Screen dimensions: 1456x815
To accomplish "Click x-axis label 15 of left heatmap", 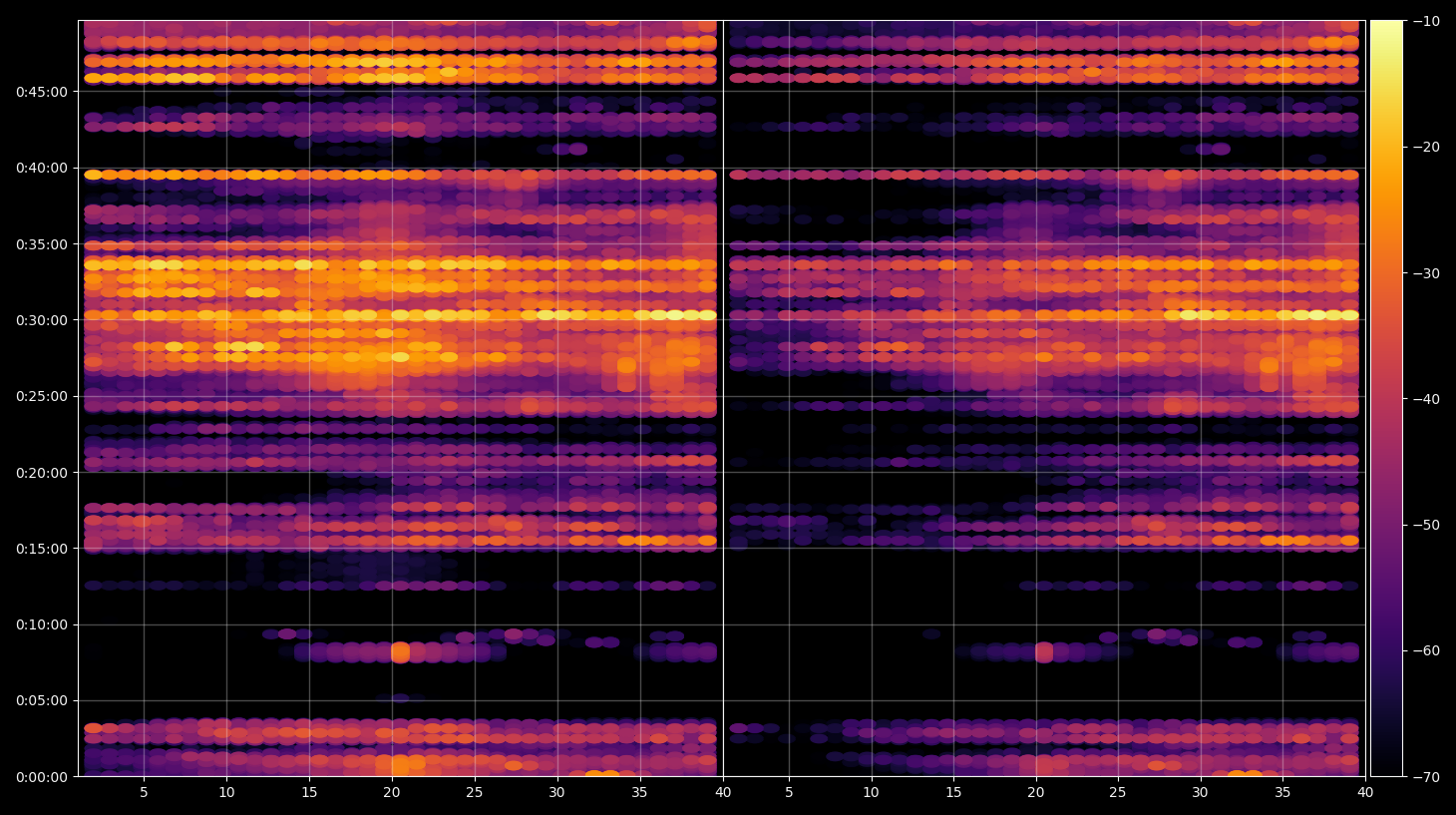I will (309, 793).
